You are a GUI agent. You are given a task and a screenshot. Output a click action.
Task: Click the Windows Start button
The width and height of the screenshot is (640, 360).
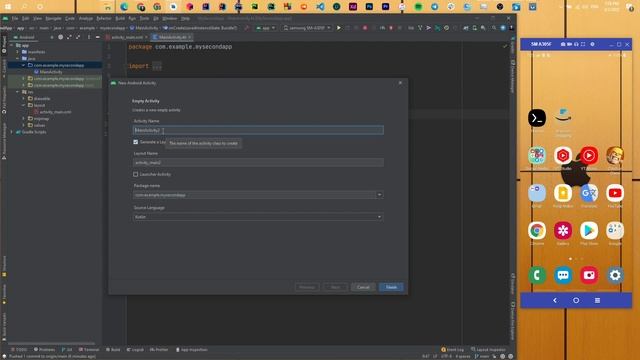[x=8, y=7]
